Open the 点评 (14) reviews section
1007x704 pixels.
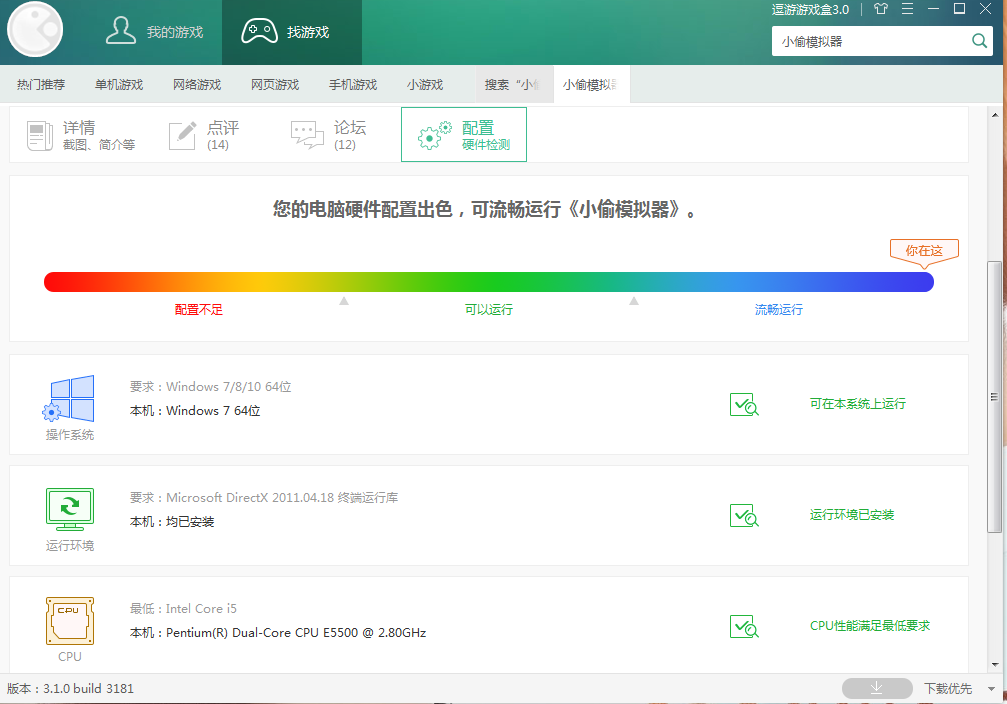[x=204, y=135]
